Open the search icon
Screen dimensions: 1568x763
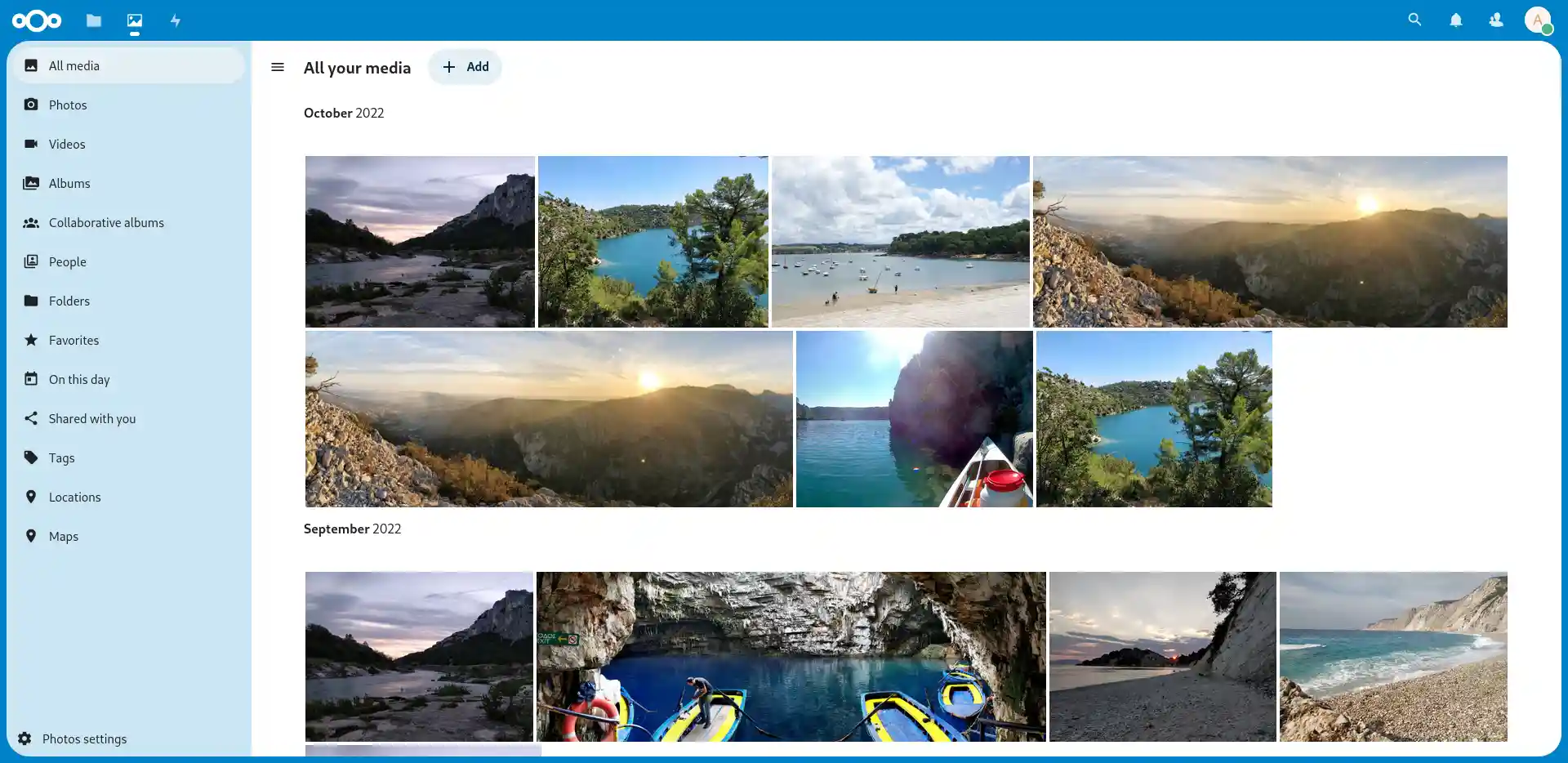[1414, 20]
